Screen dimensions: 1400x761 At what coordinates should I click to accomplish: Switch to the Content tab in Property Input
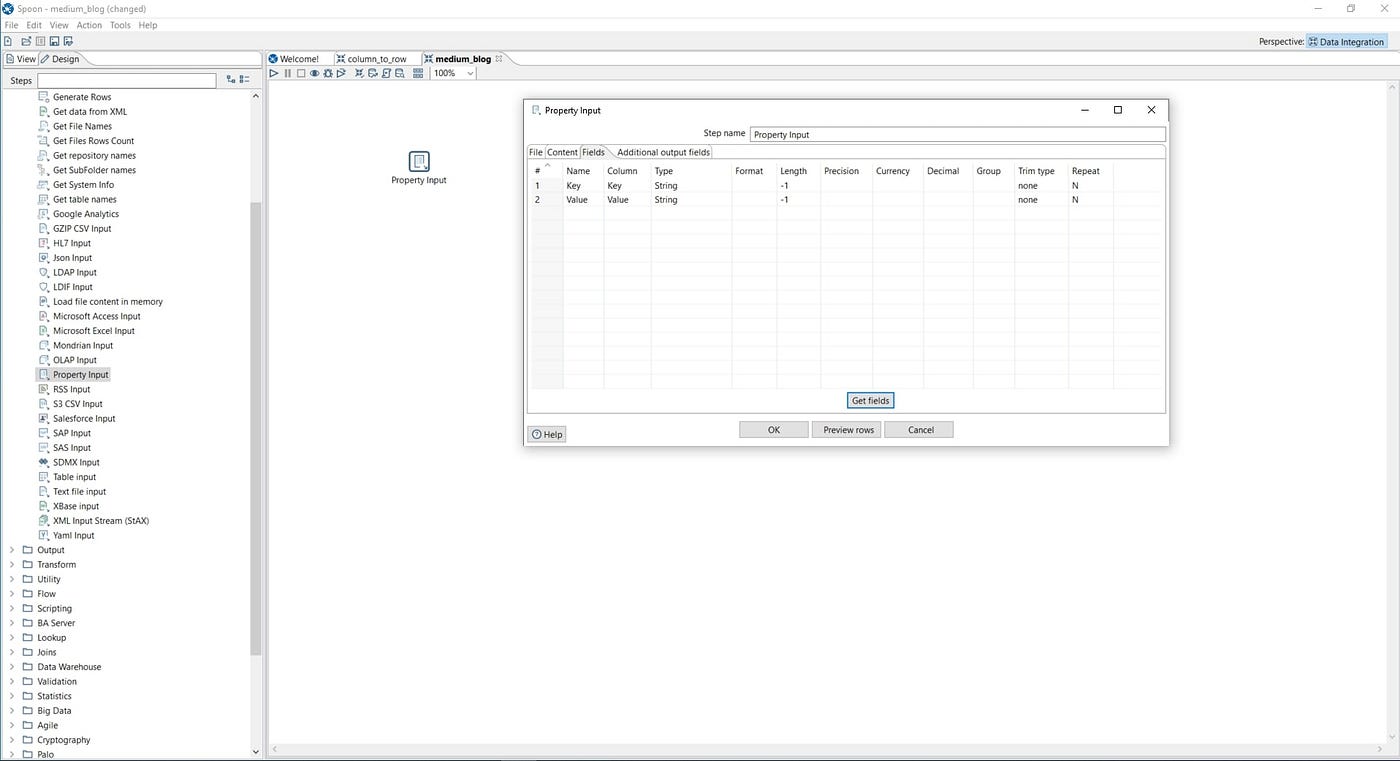click(x=562, y=152)
